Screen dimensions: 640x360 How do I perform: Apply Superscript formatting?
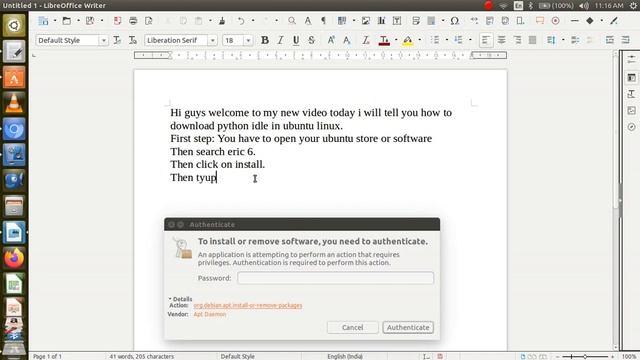tap(331, 40)
